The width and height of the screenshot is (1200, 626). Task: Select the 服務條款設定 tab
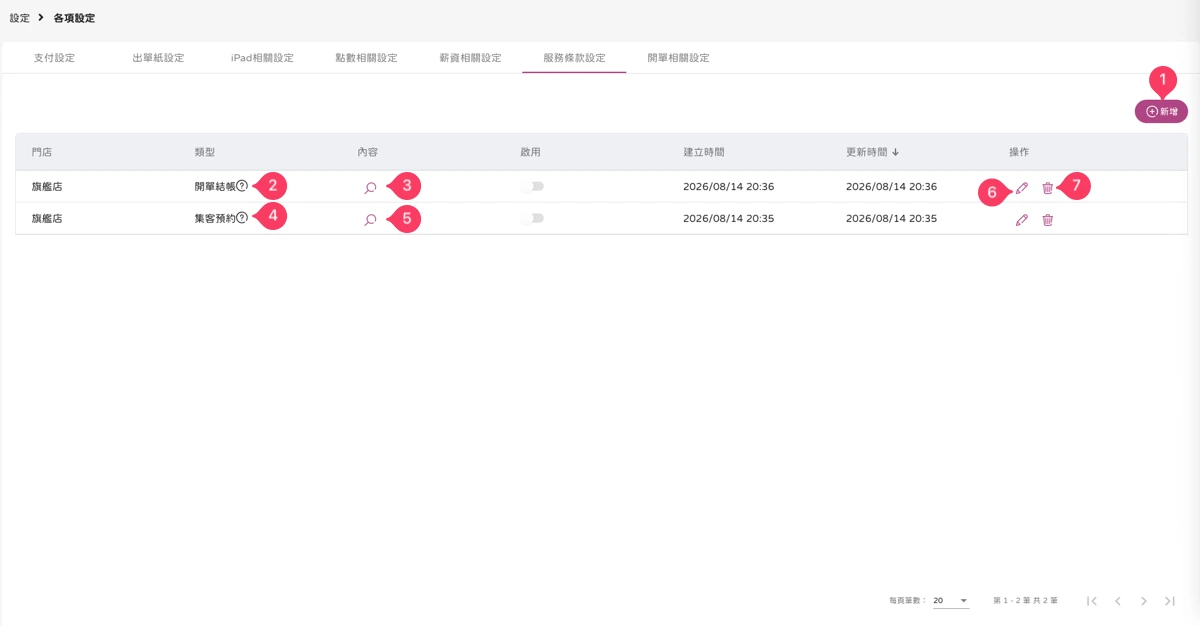click(574, 58)
